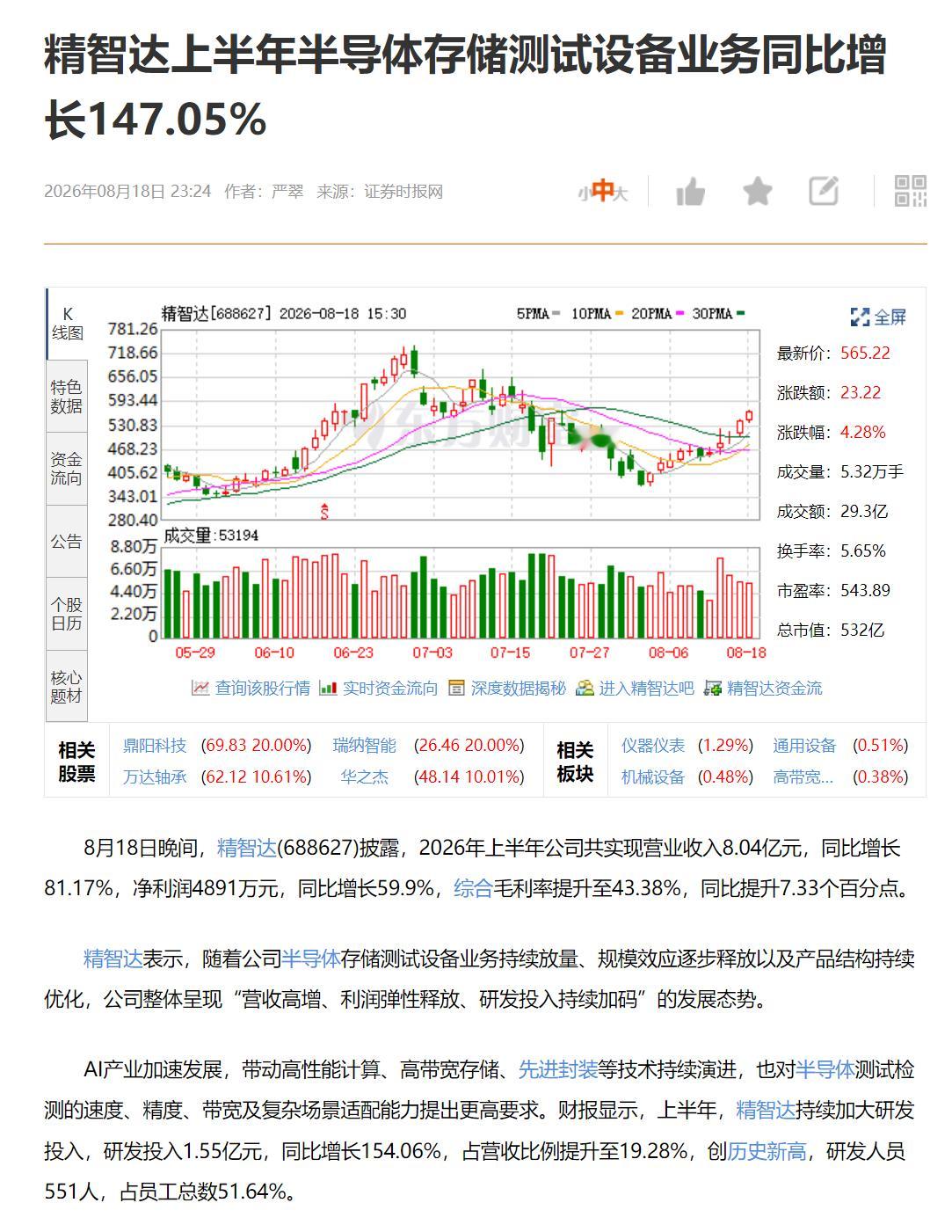Open related stock 瑞纳智能

(x=365, y=746)
